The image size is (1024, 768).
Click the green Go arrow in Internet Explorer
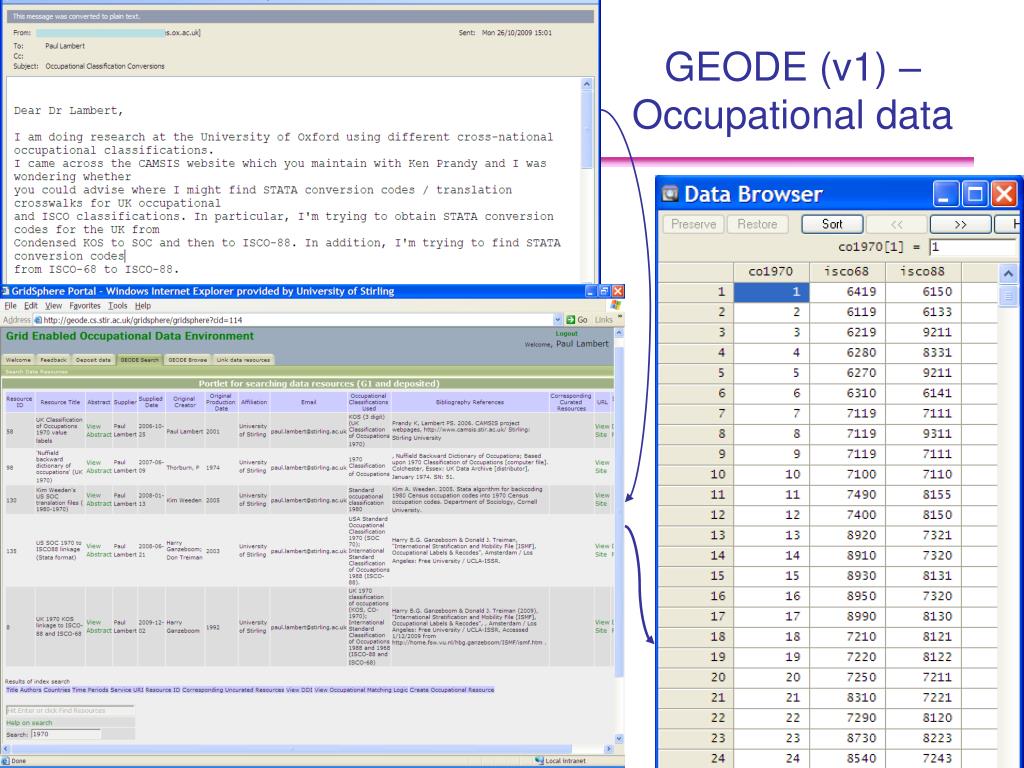click(x=571, y=319)
